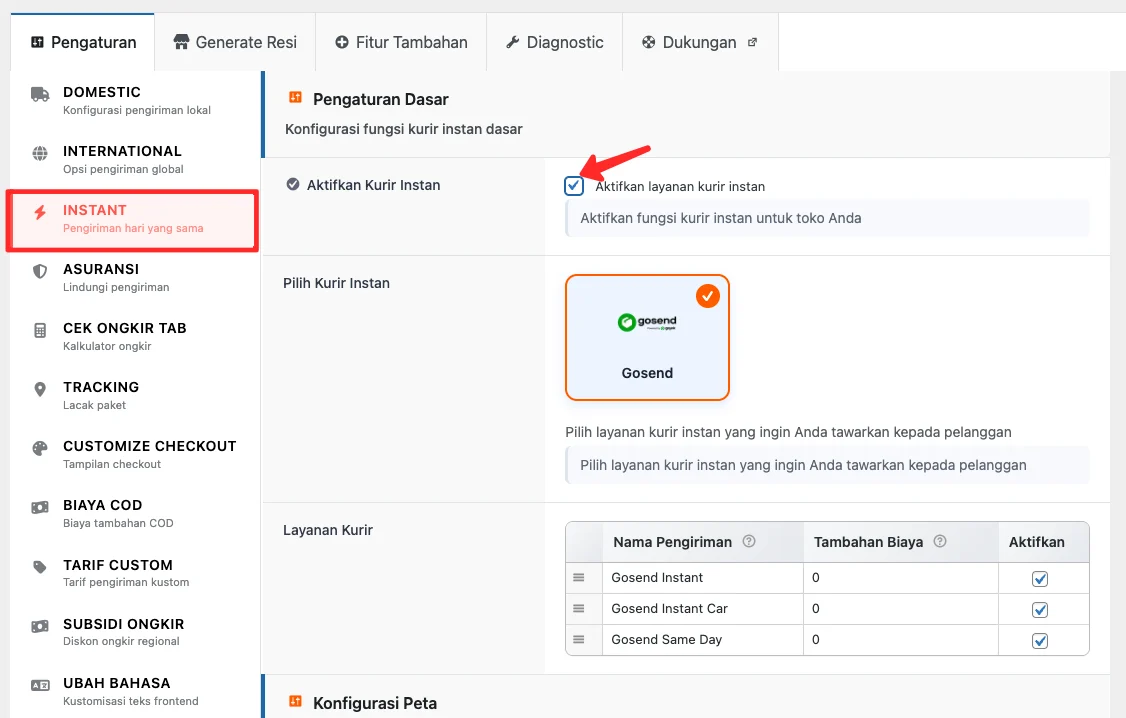
Task: Go to SUBSIDI ONGKIR settings
Action: coord(39,623)
